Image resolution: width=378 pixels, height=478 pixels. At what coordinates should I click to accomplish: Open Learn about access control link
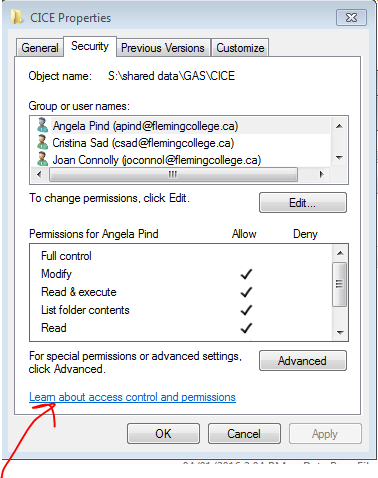coord(132,397)
